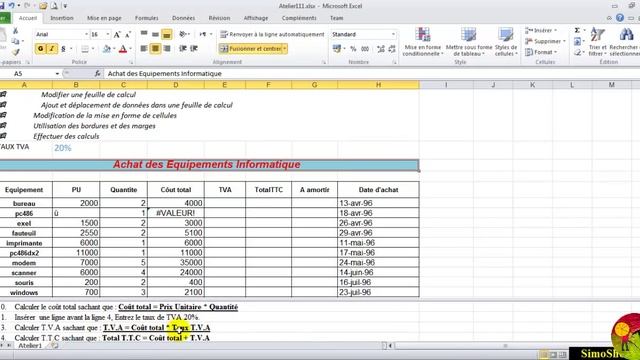Open Excel Help question mark icon

[x=620, y=18]
